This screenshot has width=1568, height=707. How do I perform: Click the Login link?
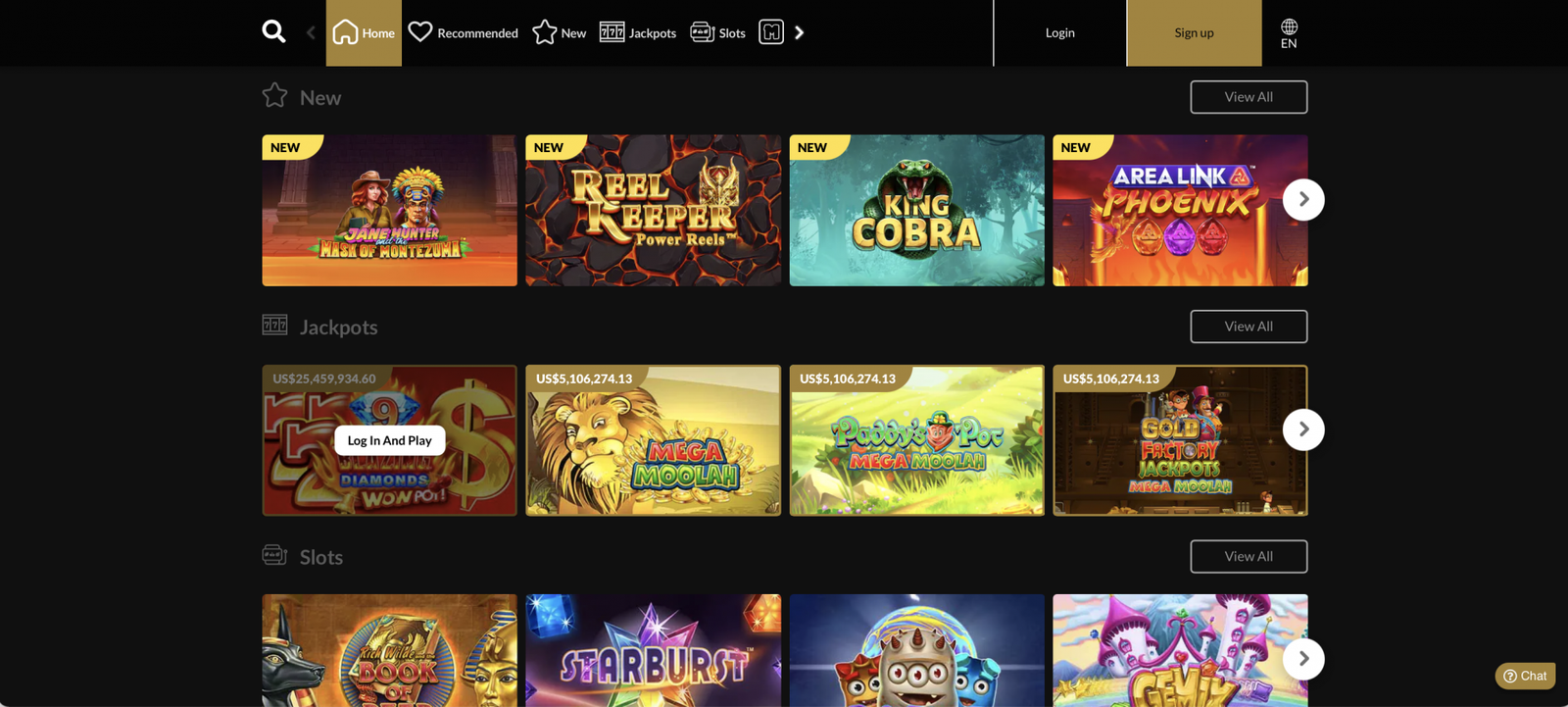click(1059, 32)
